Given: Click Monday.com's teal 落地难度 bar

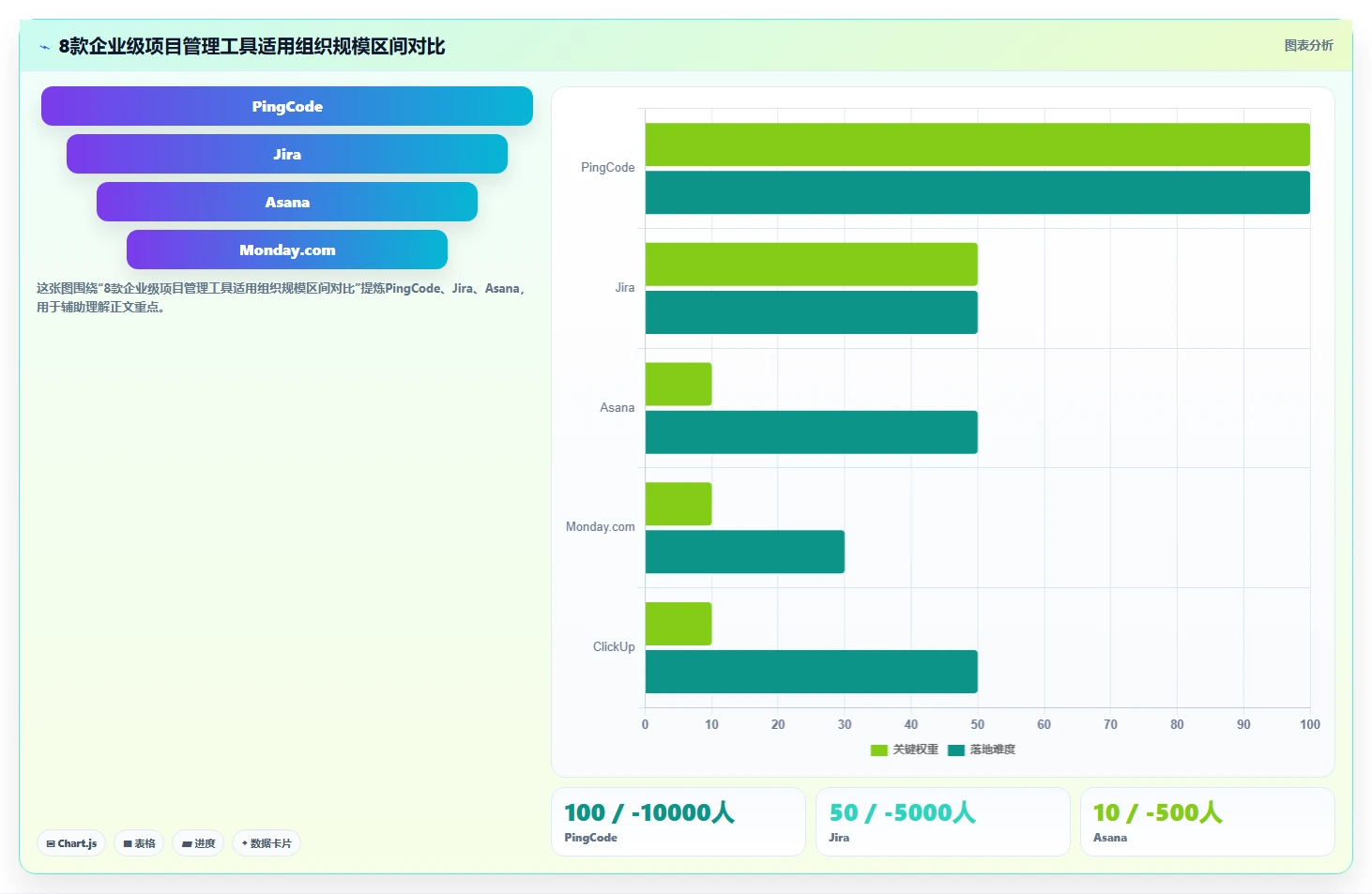Looking at the screenshot, I should [x=744, y=552].
